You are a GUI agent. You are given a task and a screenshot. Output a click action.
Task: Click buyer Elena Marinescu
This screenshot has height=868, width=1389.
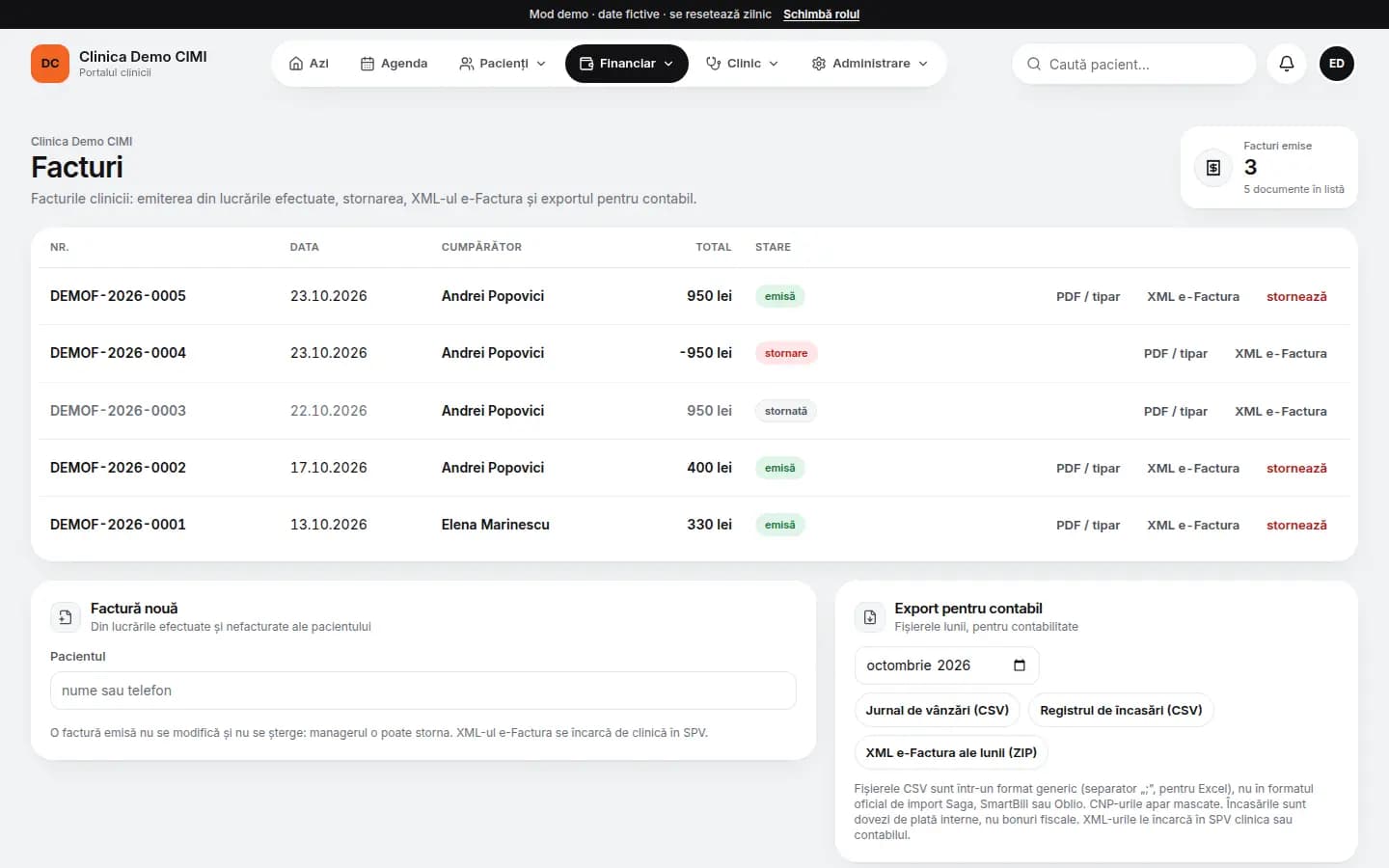tap(496, 525)
